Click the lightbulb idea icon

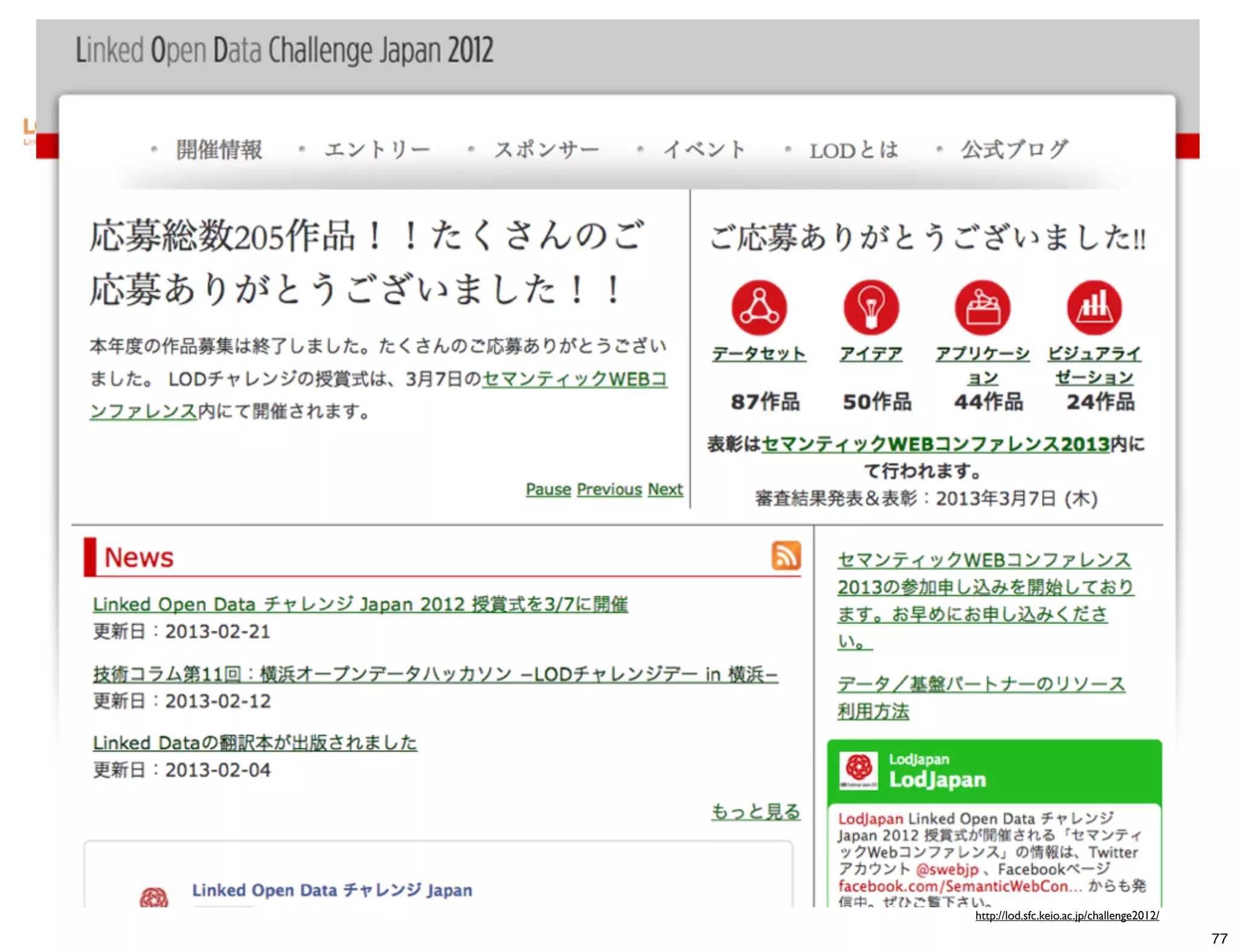click(x=871, y=307)
